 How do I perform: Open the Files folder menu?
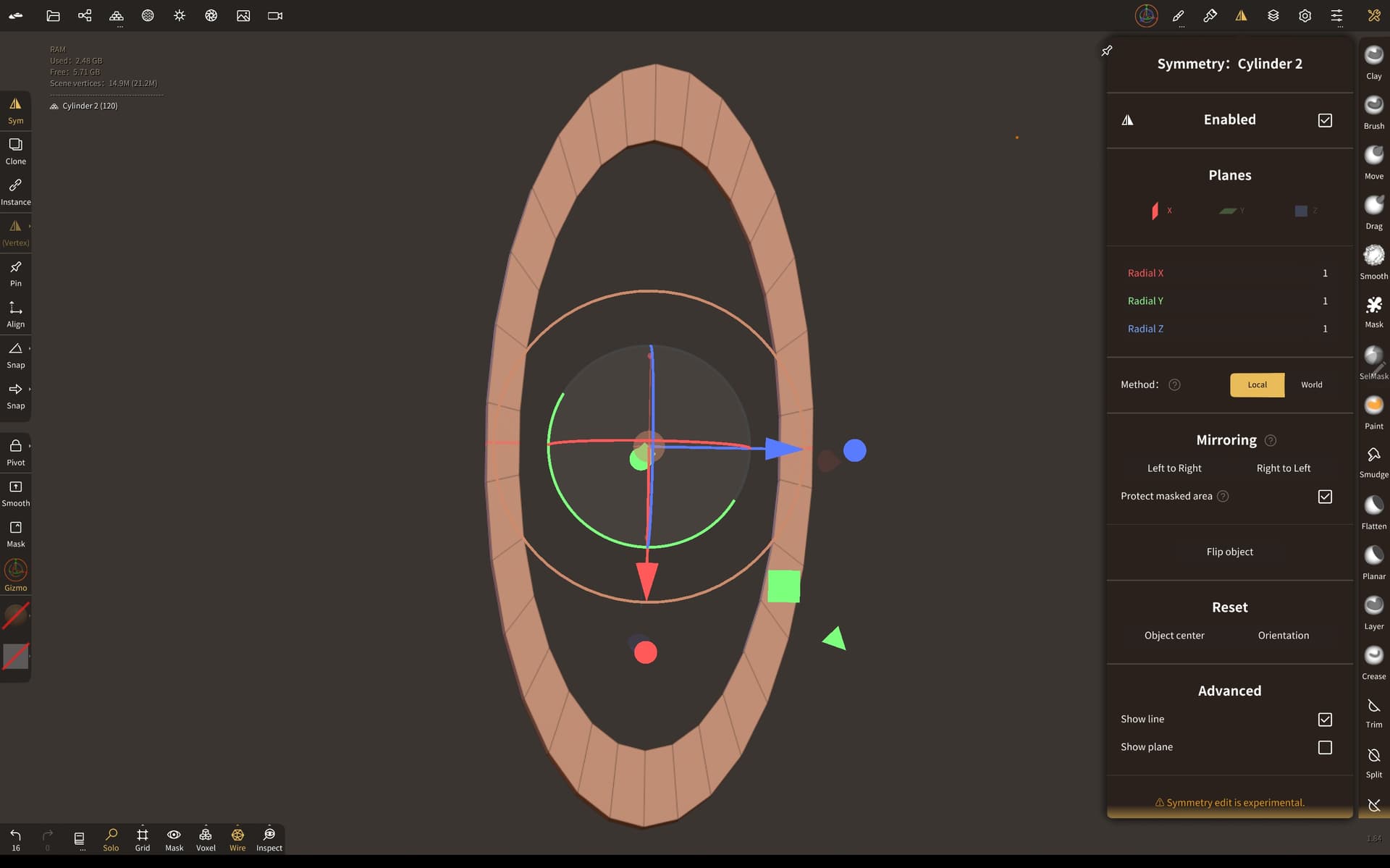point(53,15)
